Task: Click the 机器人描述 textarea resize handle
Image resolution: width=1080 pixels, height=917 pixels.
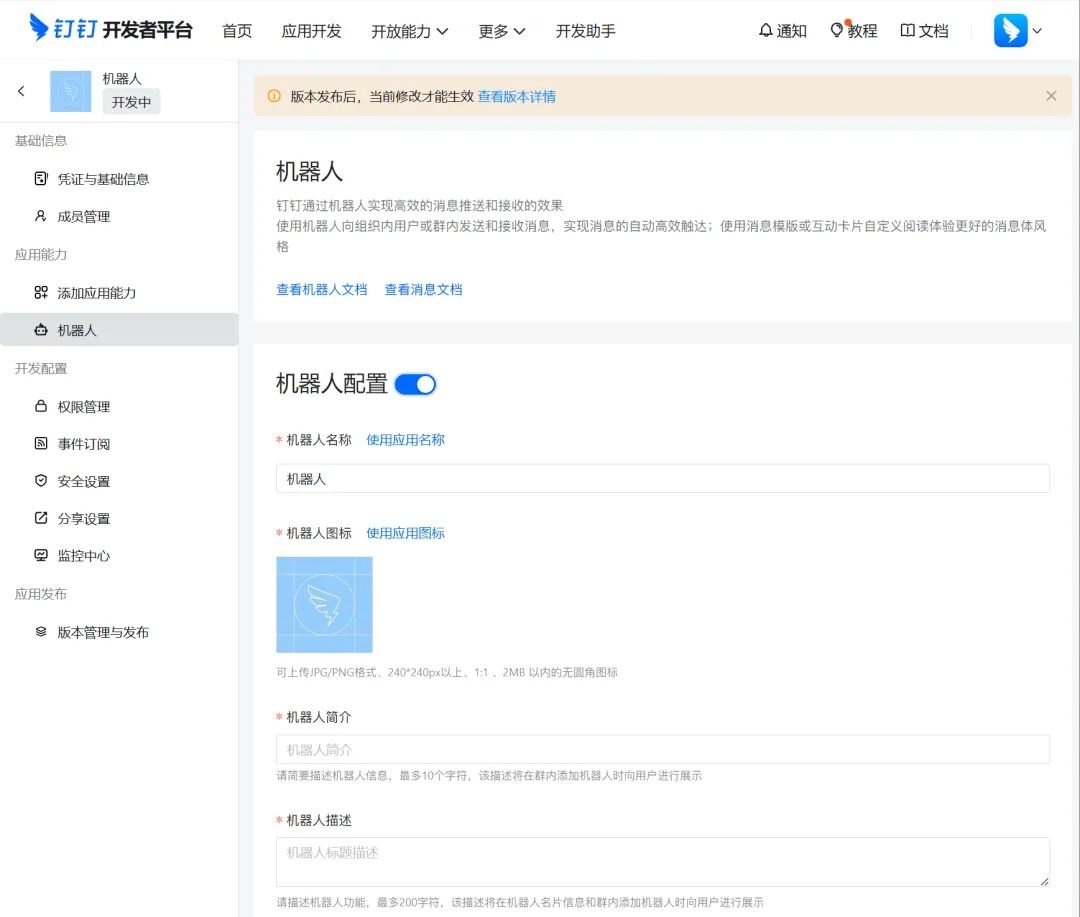Action: (x=1044, y=881)
